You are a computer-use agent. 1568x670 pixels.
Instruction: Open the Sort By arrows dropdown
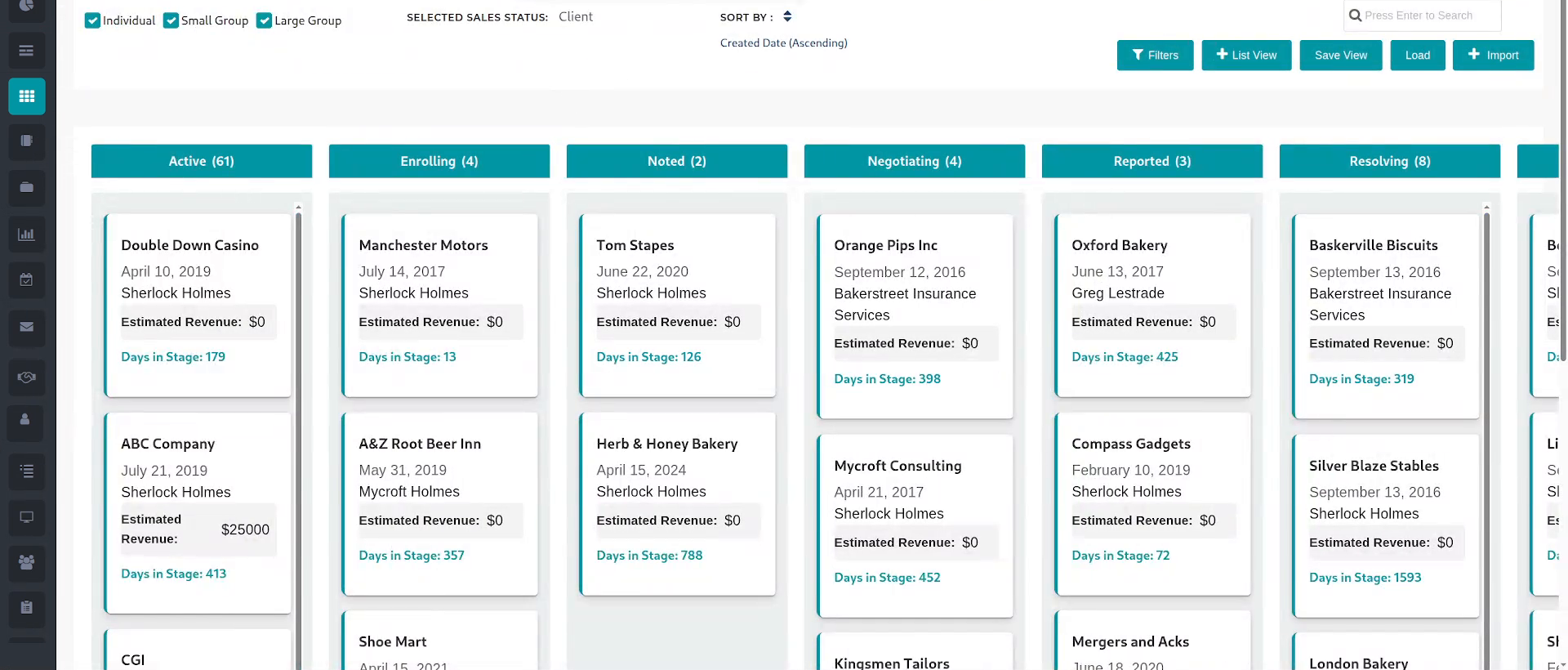click(x=787, y=16)
